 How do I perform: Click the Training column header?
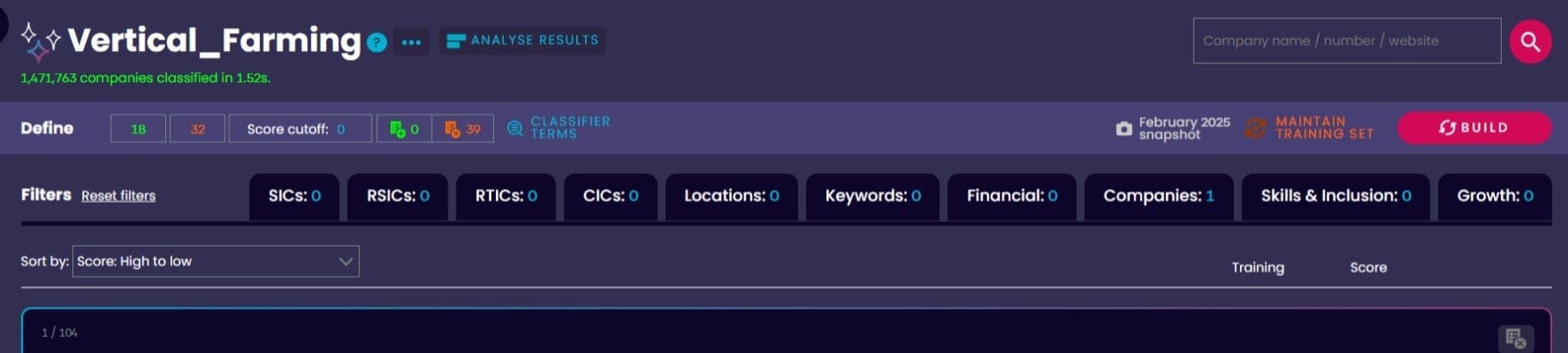1257,267
